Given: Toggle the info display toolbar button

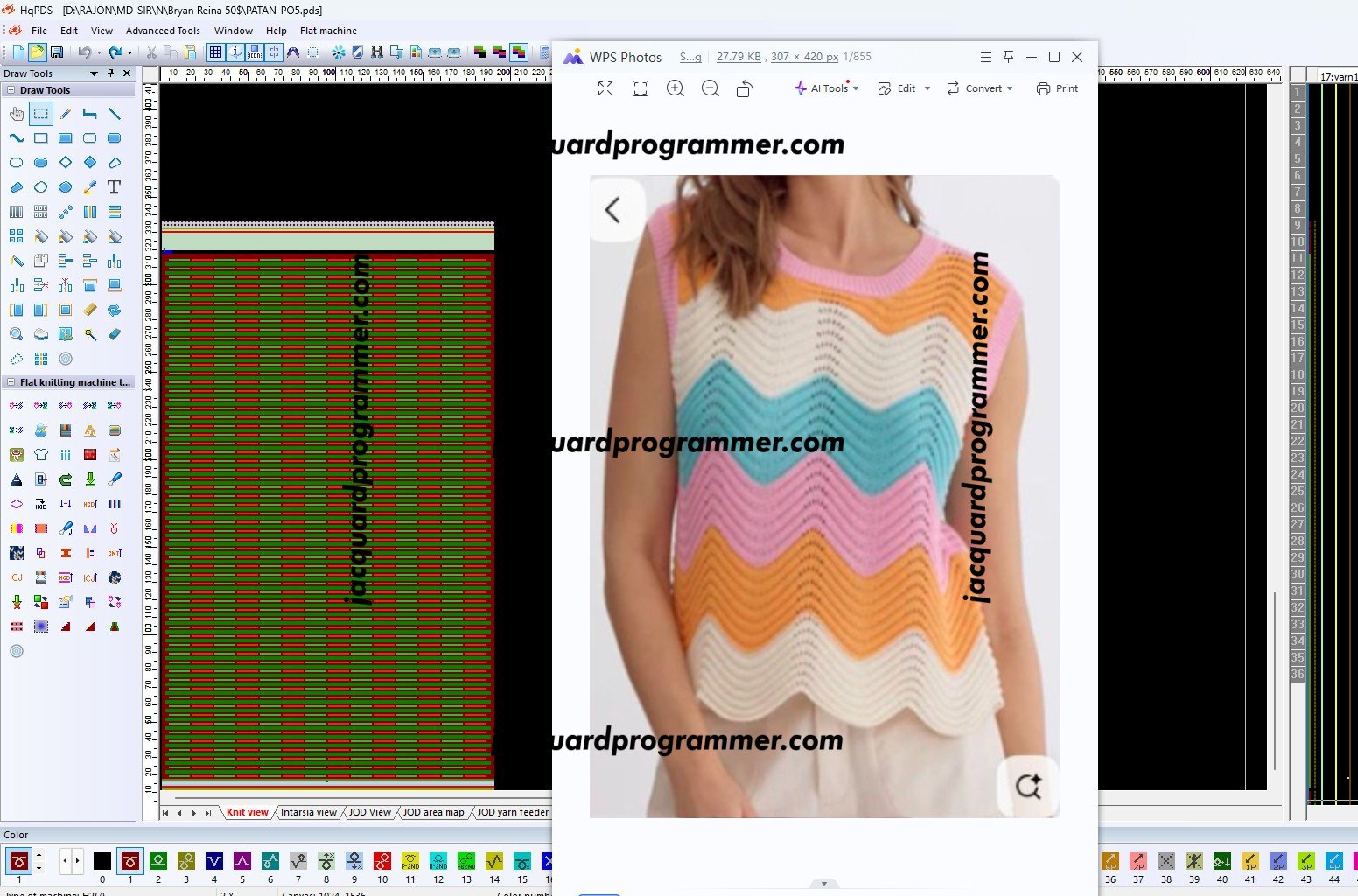Looking at the screenshot, I should 235,52.
